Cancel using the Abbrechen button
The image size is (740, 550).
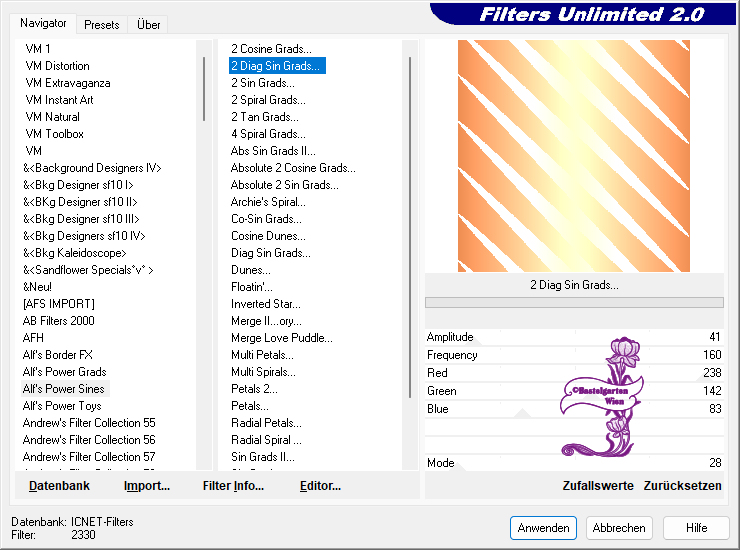pos(619,528)
